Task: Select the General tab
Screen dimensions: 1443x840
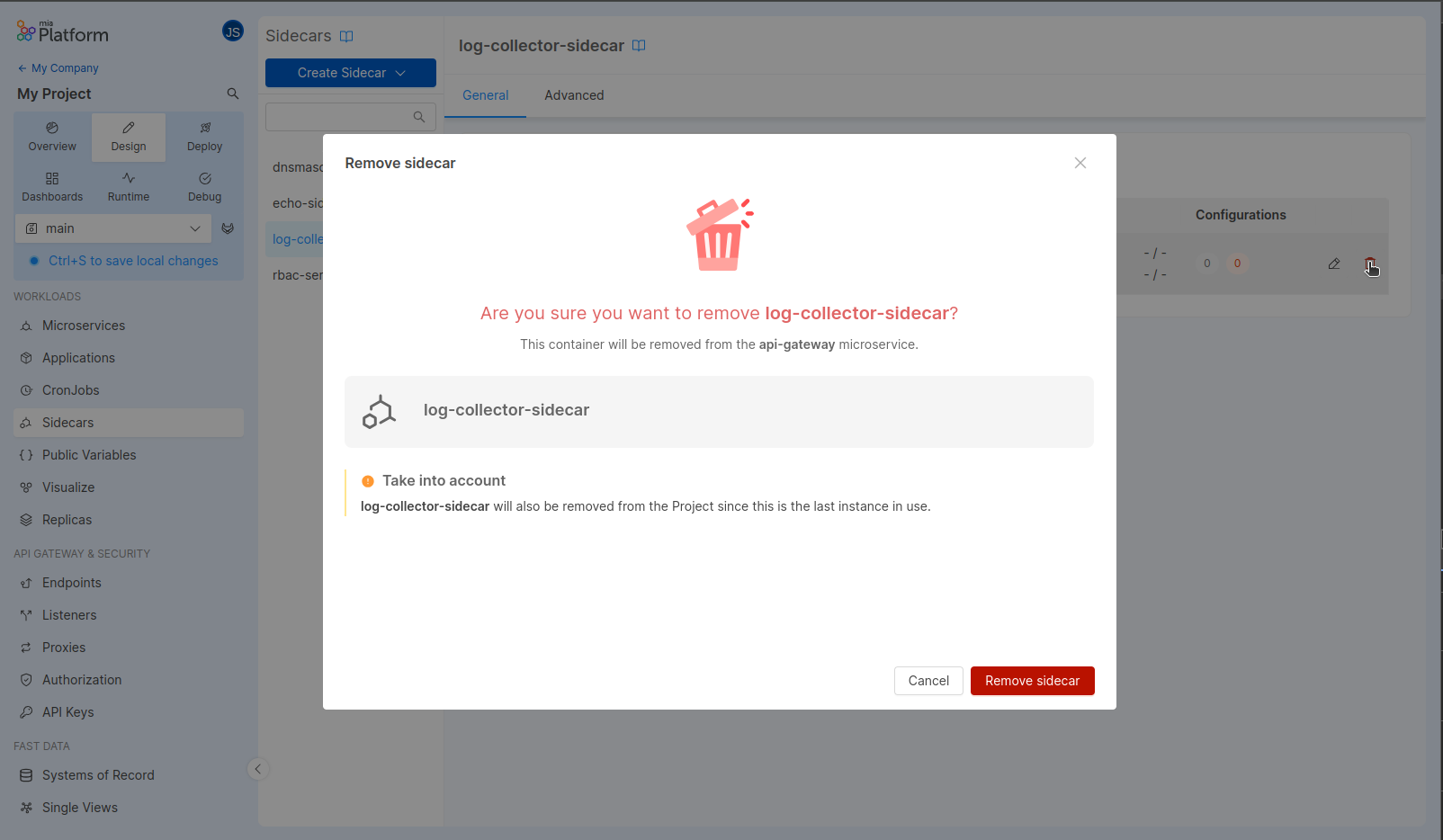Action: (x=485, y=95)
